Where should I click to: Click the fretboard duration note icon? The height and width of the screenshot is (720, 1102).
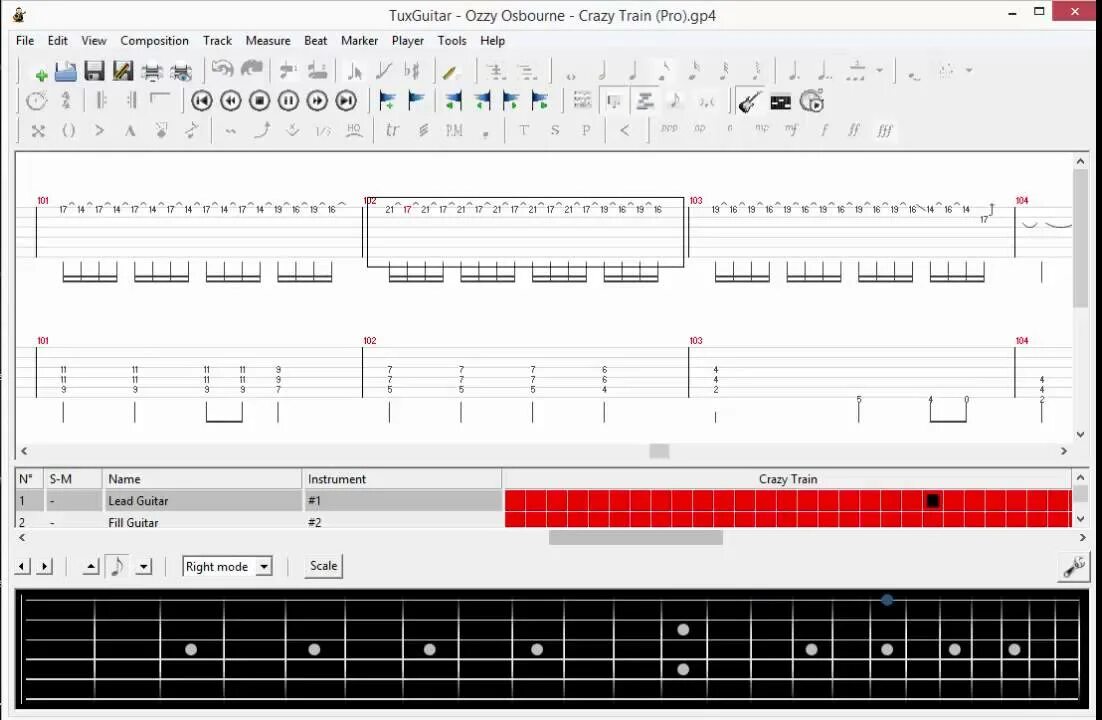click(117, 566)
